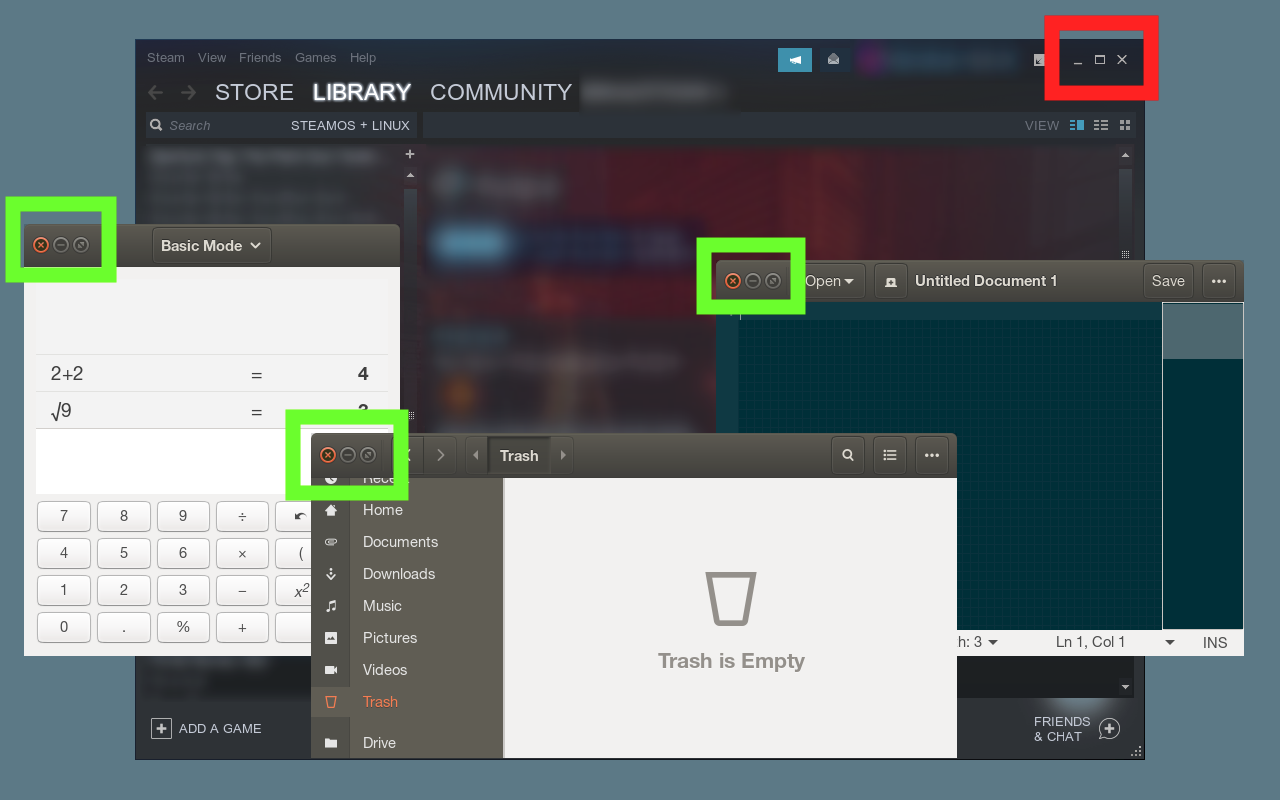Go back using Steam's left arrow

click(155, 93)
